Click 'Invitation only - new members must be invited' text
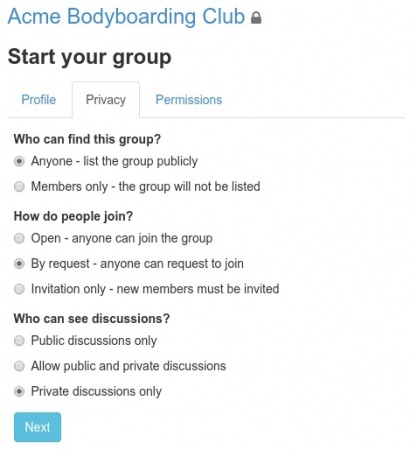This screenshot has height=450, width=417. coord(155,289)
